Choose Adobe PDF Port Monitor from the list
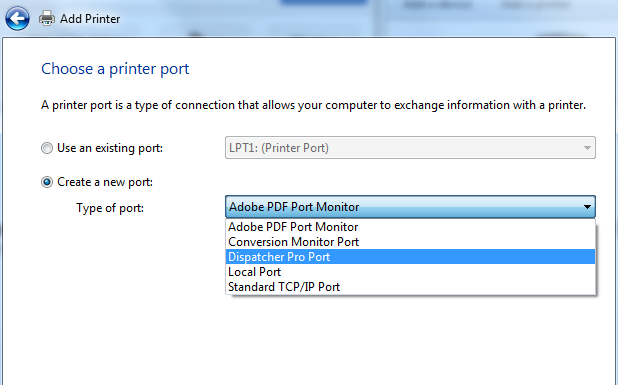 click(x=410, y=227)
